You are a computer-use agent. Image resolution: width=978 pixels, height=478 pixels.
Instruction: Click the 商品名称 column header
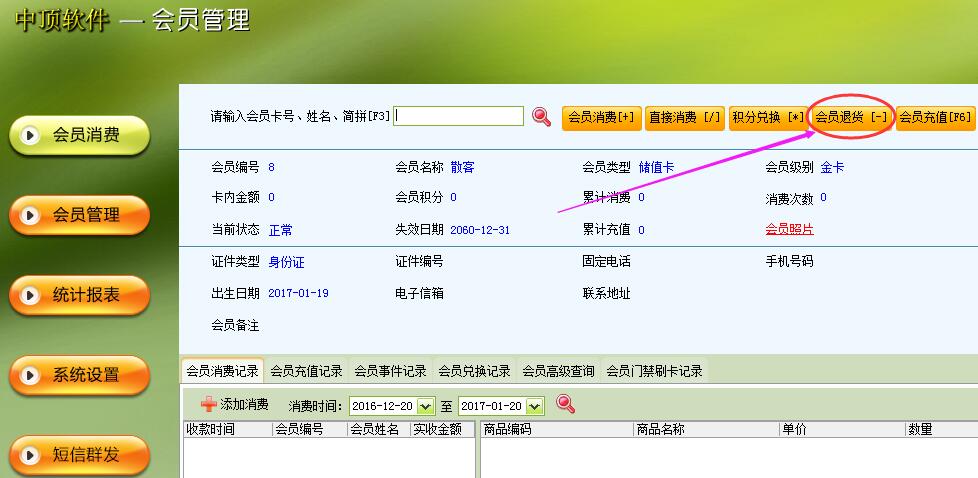(706, 429)
